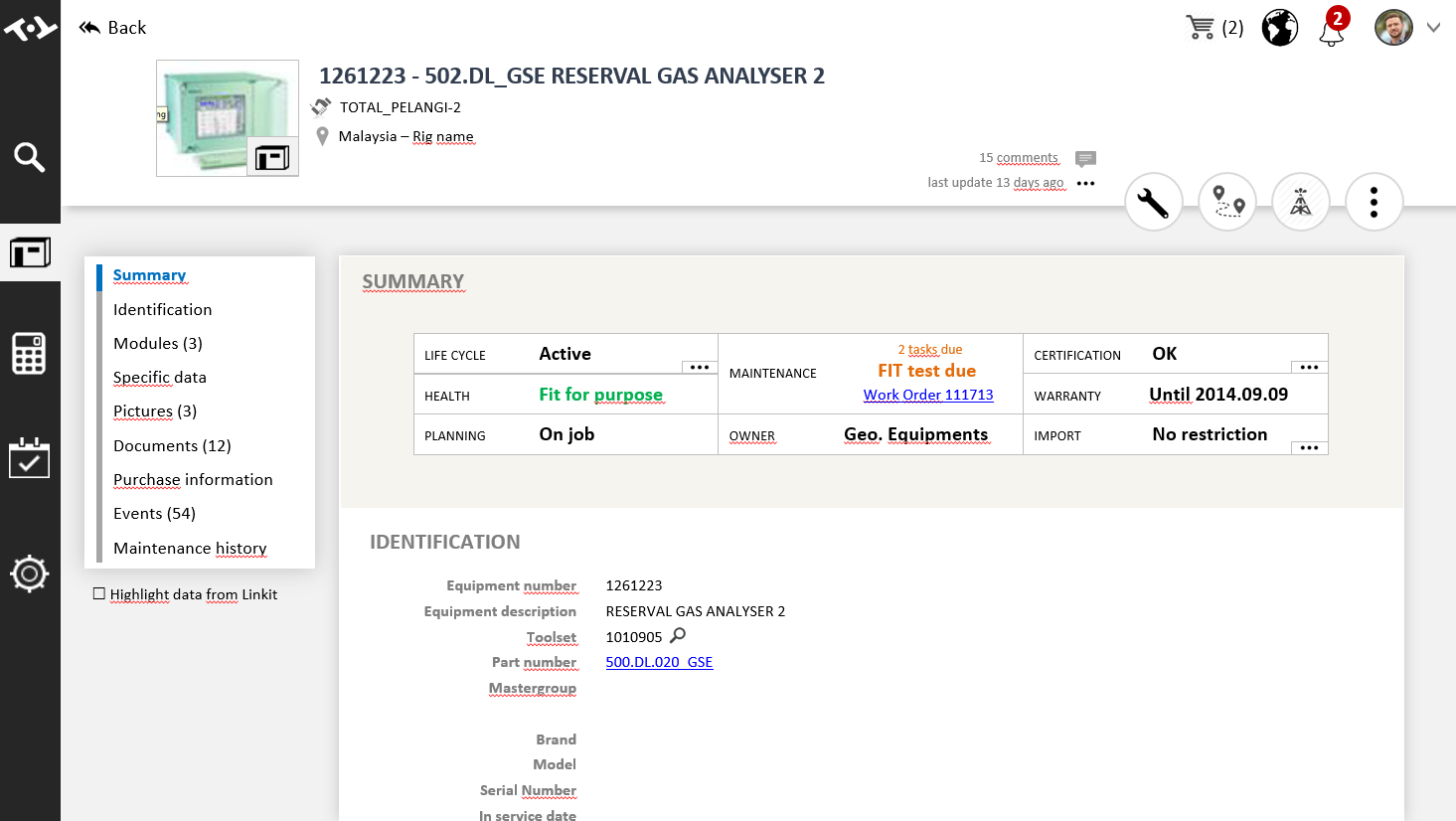This screenshot has height=821, width=1456.
Task: Open the notifications bell with badge
Action: (1332, 28)
